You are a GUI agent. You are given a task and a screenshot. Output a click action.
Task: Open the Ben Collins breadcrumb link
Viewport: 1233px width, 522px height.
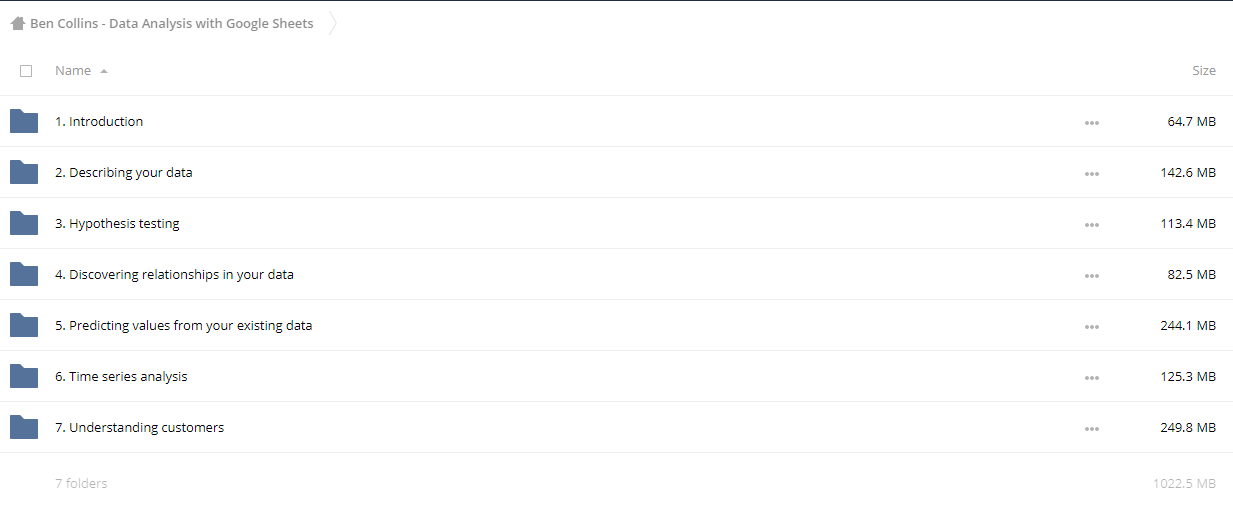pos(171,23)
